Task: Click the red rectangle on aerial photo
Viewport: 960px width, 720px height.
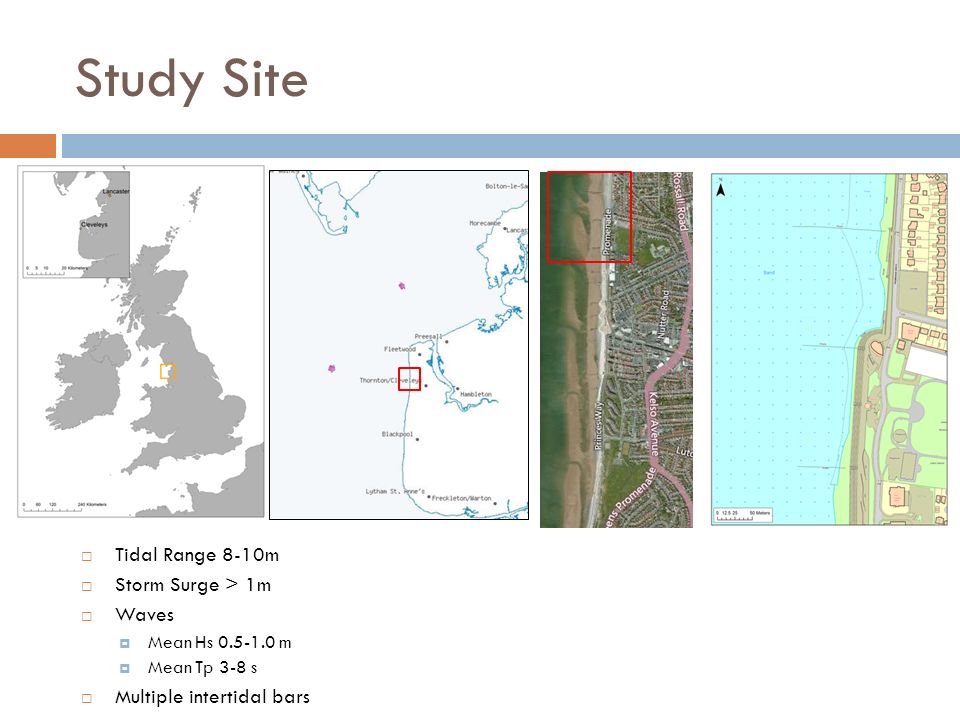Action: click(x=589, y=217)
